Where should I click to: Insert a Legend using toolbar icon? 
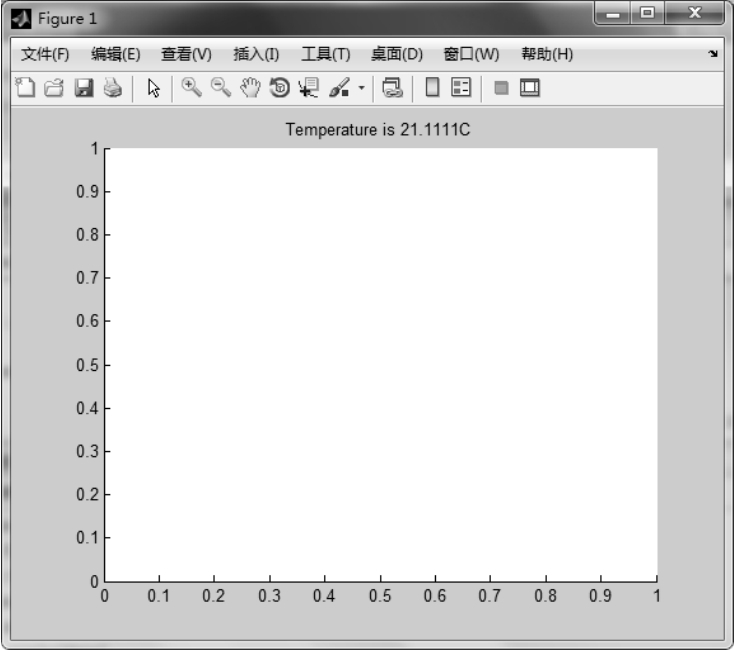tap(461, 88)
